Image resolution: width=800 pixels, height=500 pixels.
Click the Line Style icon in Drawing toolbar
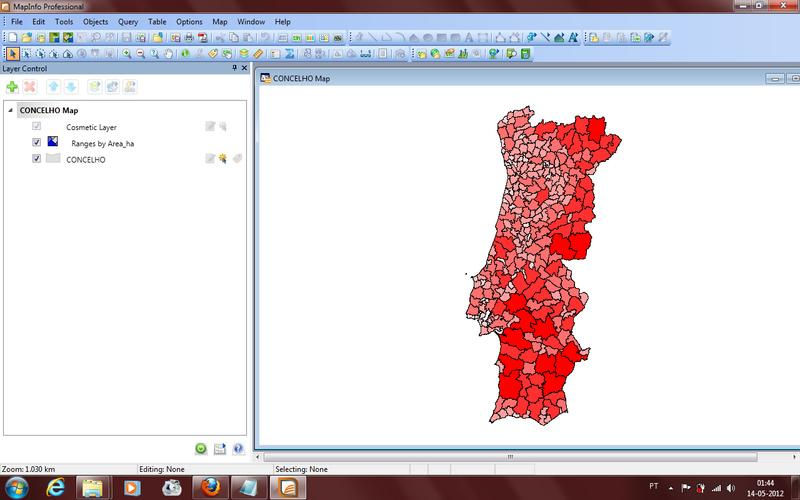click(x=545, y=37)
